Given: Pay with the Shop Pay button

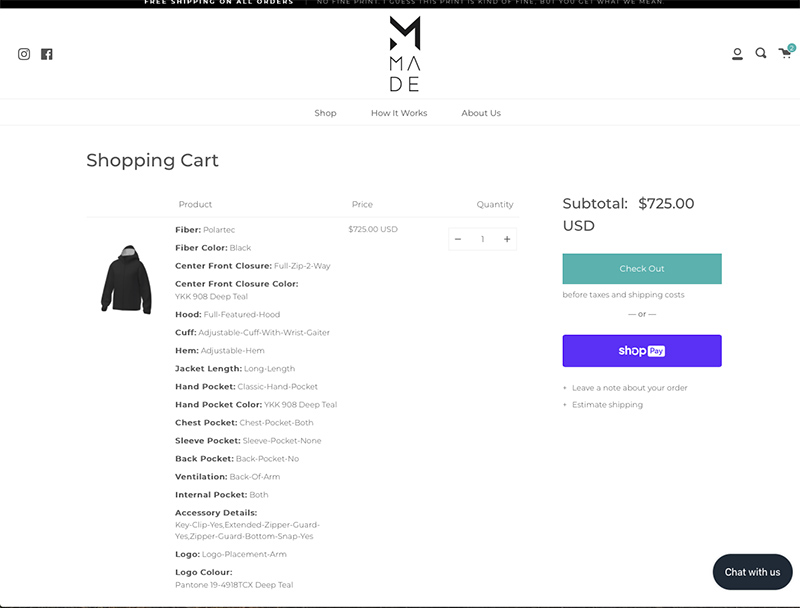Looking at the screenshot, I should coord(642,351).
